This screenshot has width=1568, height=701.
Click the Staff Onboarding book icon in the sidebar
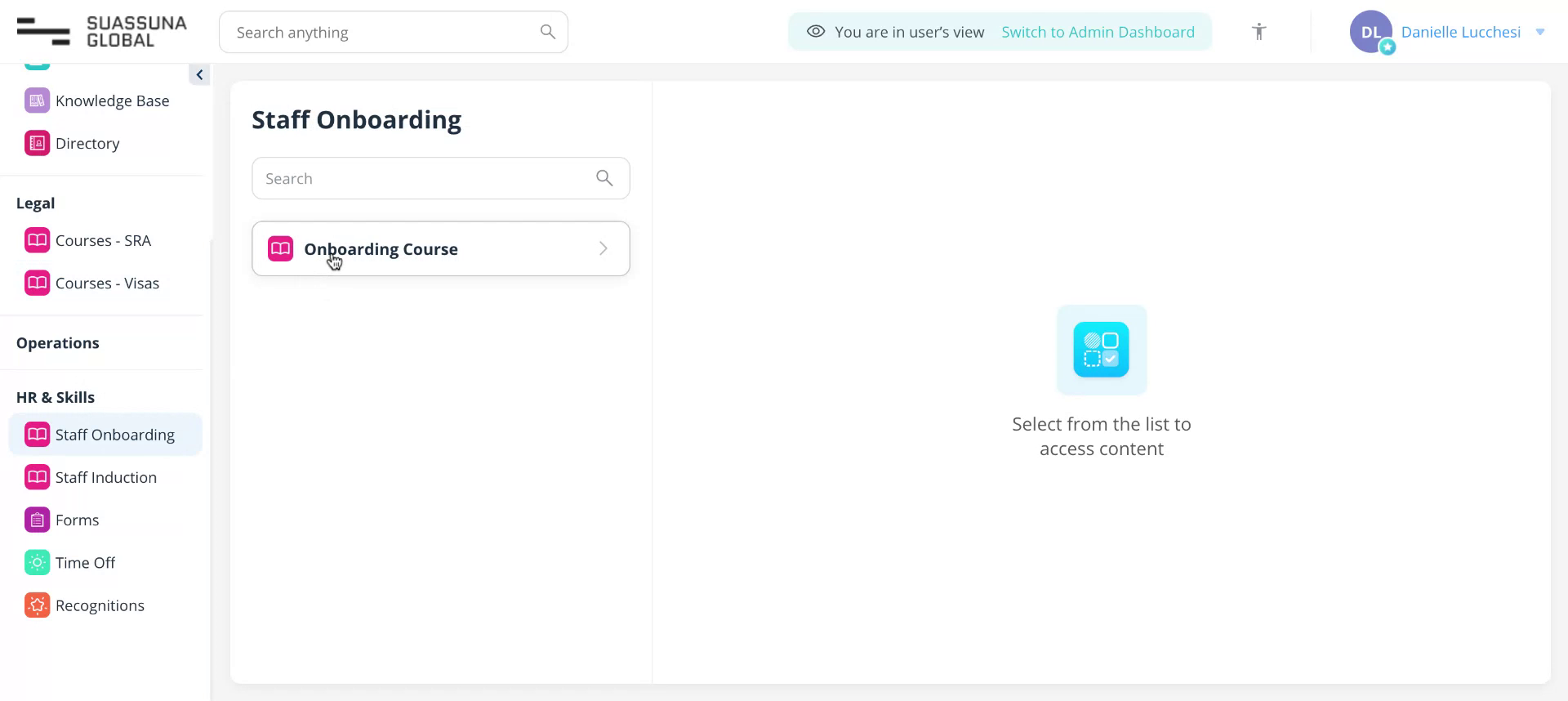[37, 435]
